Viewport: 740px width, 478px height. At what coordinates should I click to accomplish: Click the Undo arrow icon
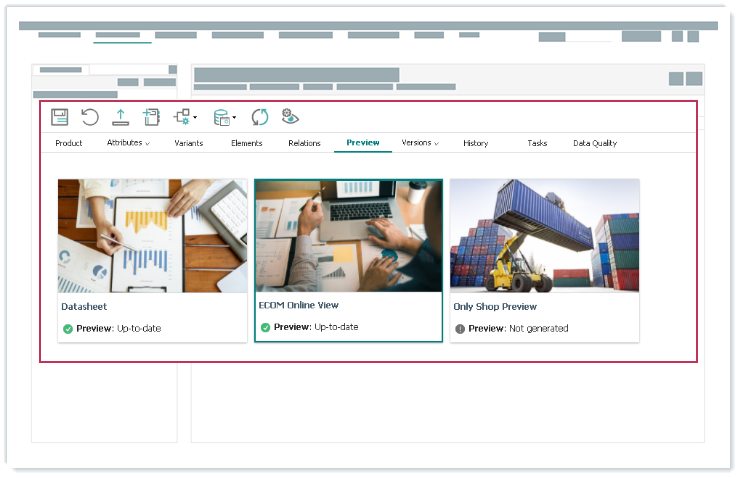click(x=90, y=117)
